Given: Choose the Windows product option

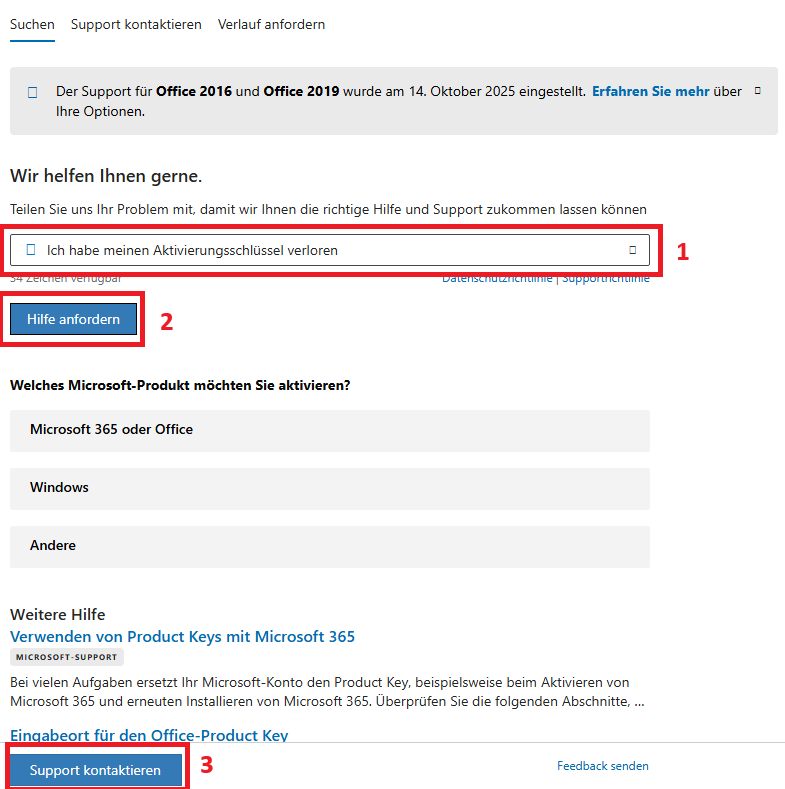Looking at the screenshot, I should click(330, 489).
